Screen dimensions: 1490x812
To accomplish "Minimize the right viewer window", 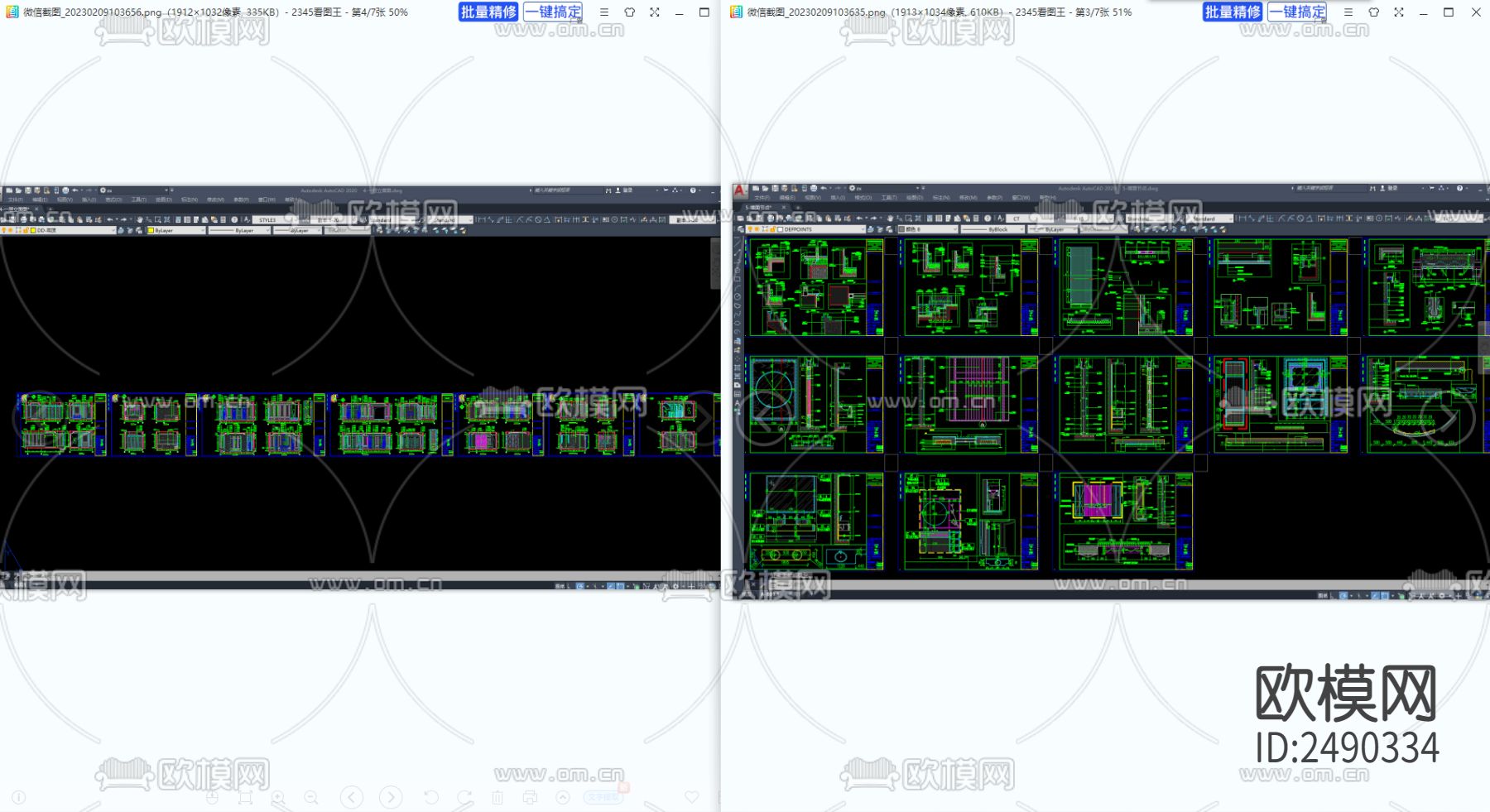I will [x=1423, y=12].
